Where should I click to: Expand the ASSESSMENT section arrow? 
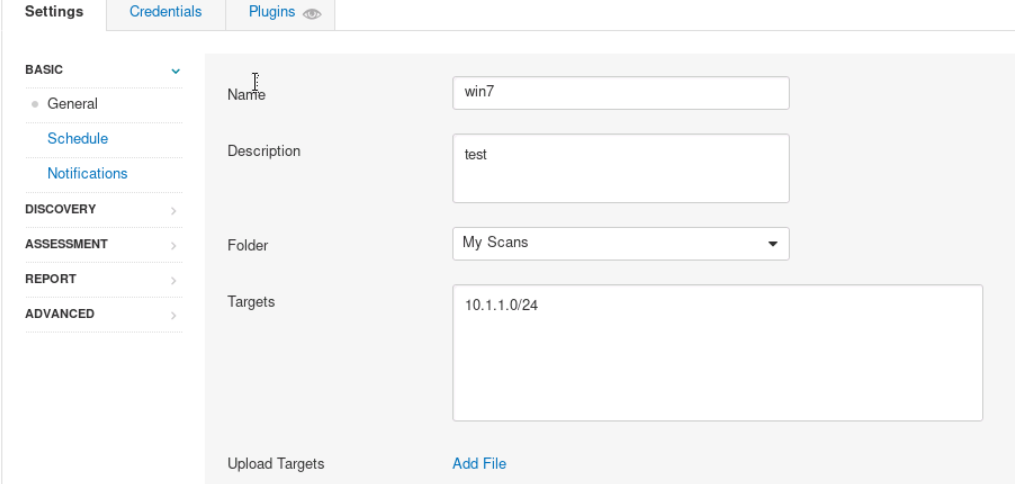174,245
